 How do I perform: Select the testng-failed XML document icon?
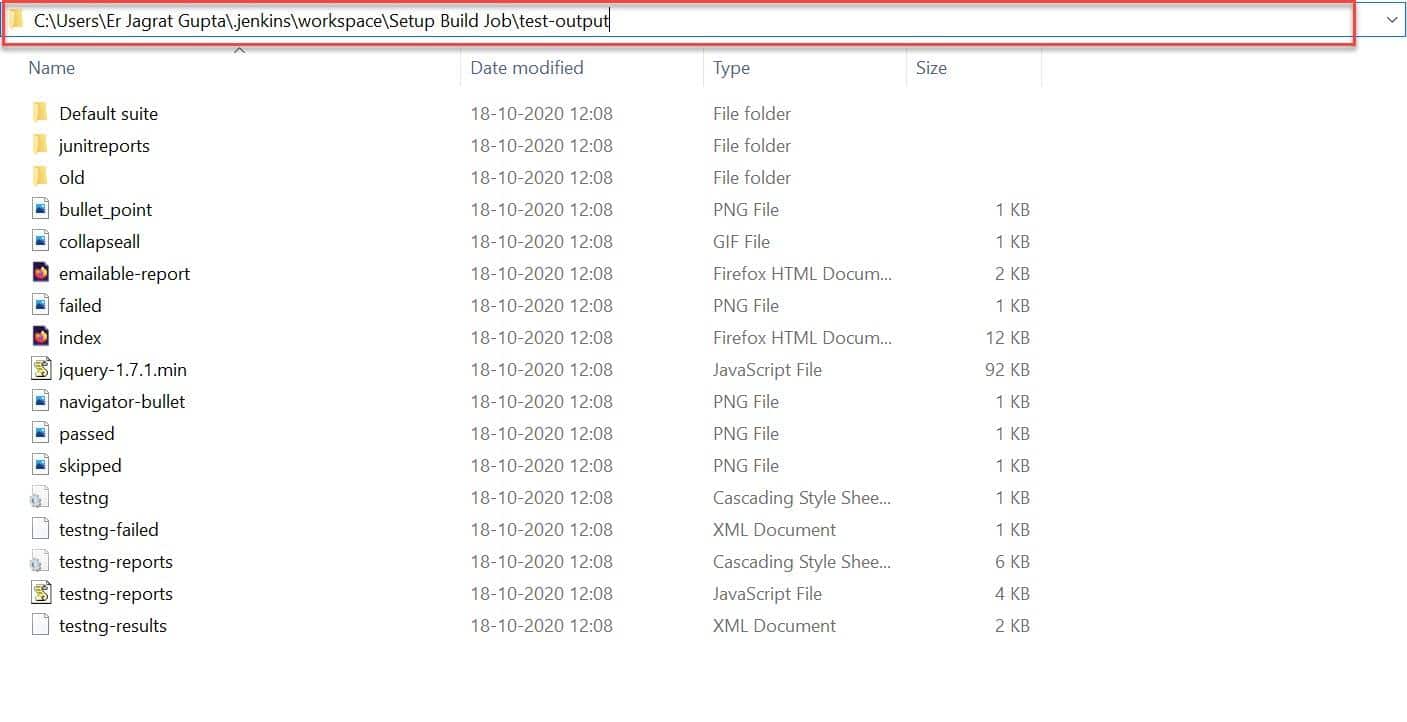(x=40, y=529)
